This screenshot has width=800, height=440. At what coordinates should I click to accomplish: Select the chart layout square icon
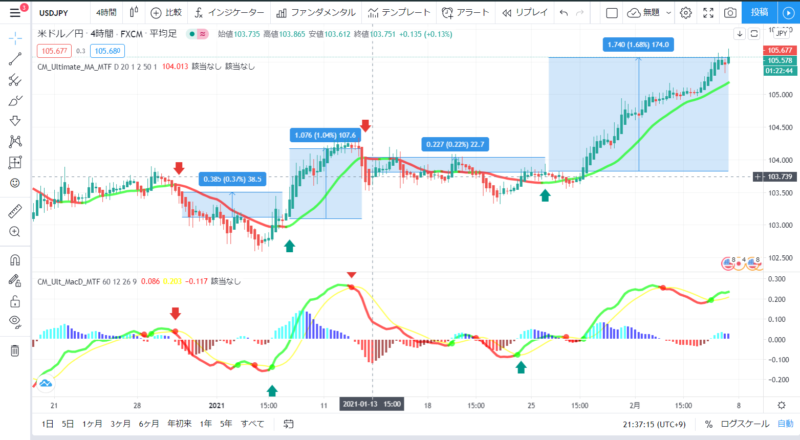612,13
